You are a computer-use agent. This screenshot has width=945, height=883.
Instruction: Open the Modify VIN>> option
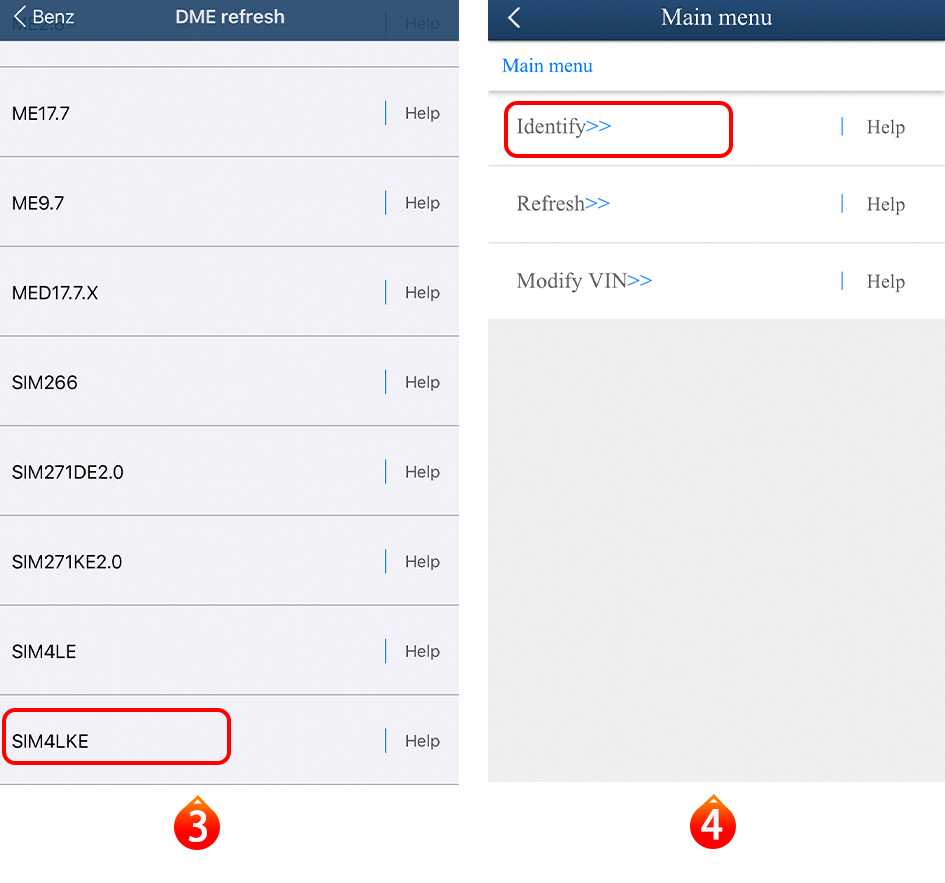[x=584, y=281]
